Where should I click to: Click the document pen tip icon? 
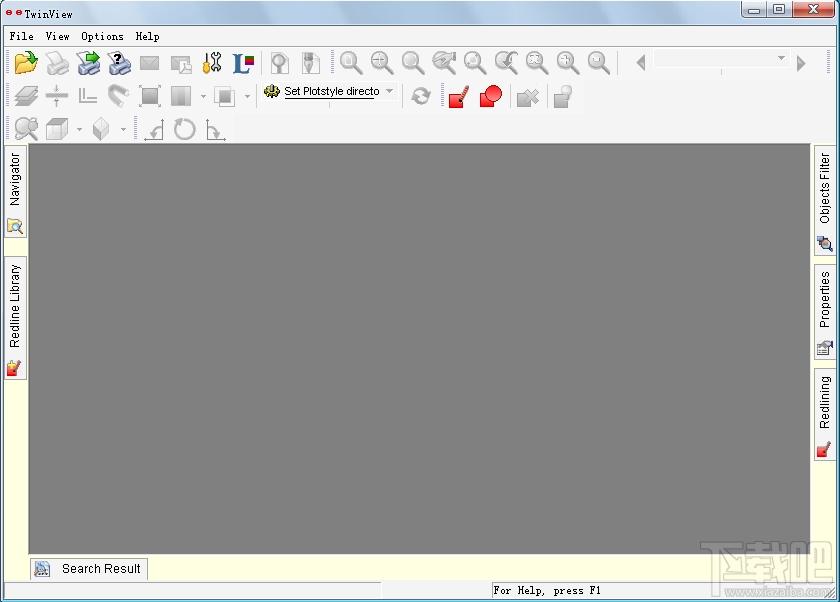click(310, 63)
